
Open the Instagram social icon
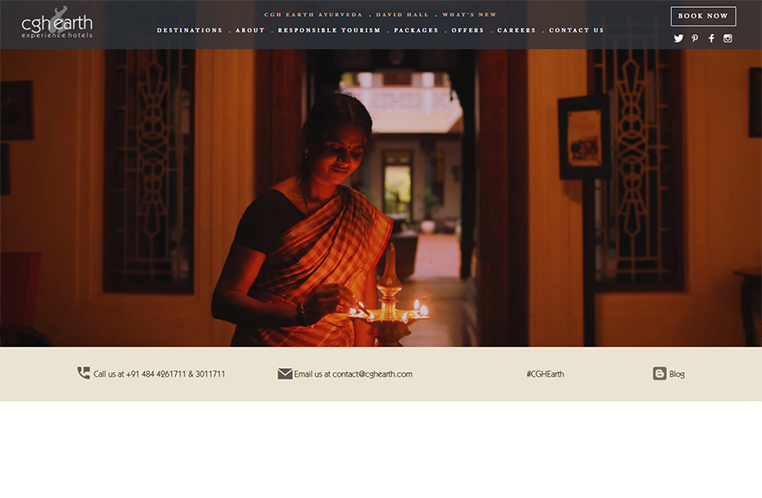727,38
